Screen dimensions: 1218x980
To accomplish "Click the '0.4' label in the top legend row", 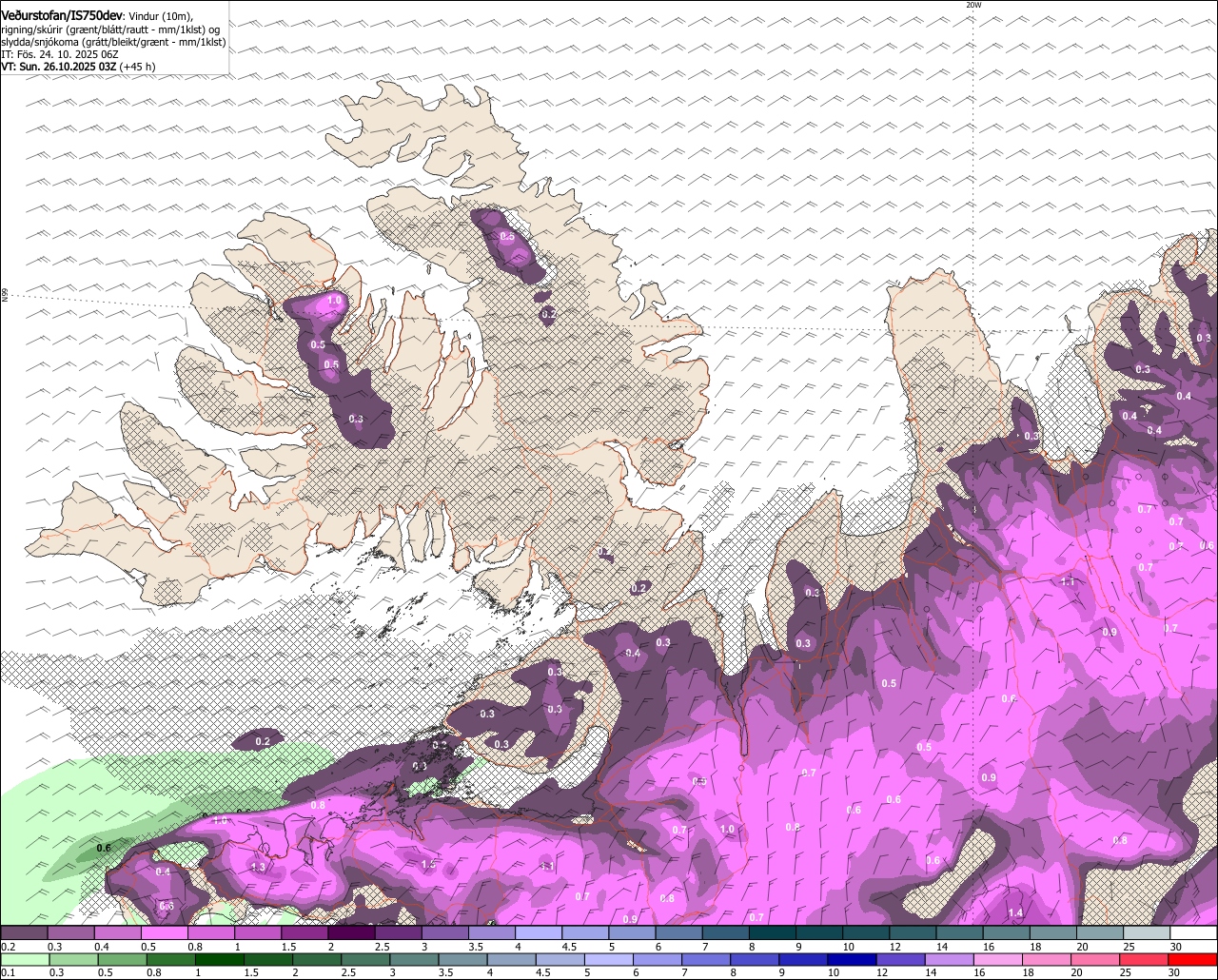I will click(101, 947).
